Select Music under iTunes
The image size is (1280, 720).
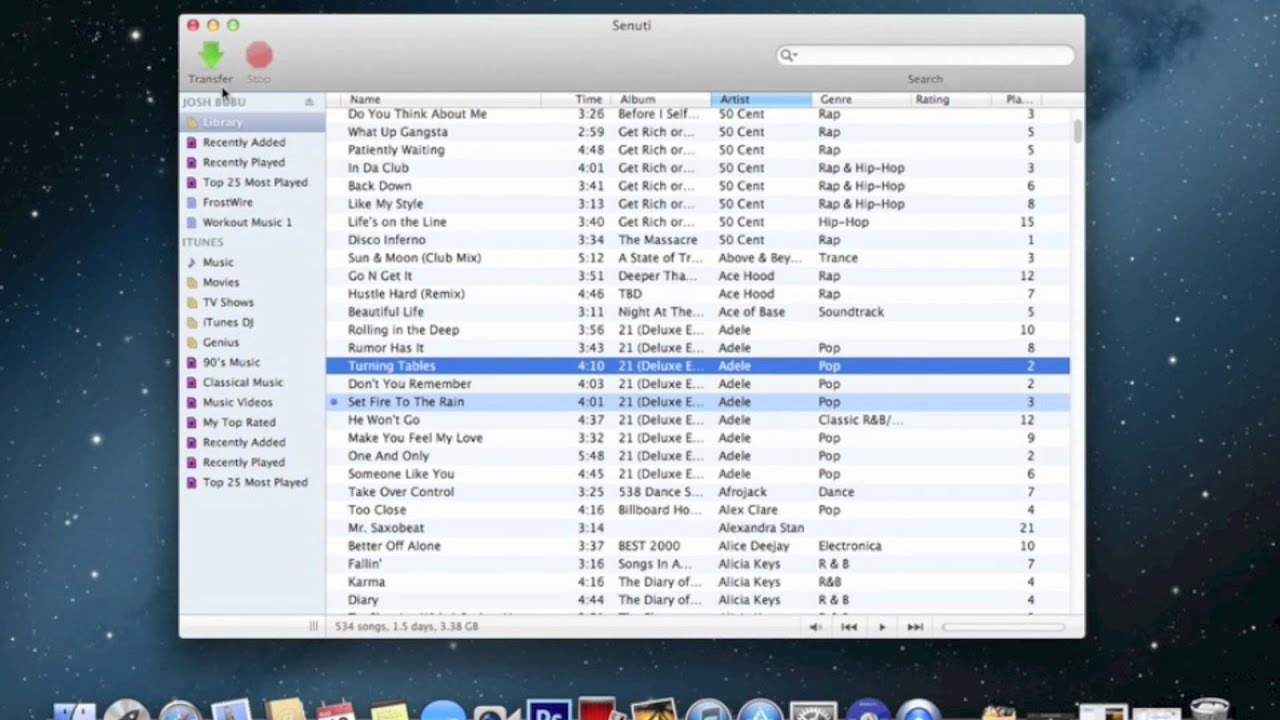point(218,262)
